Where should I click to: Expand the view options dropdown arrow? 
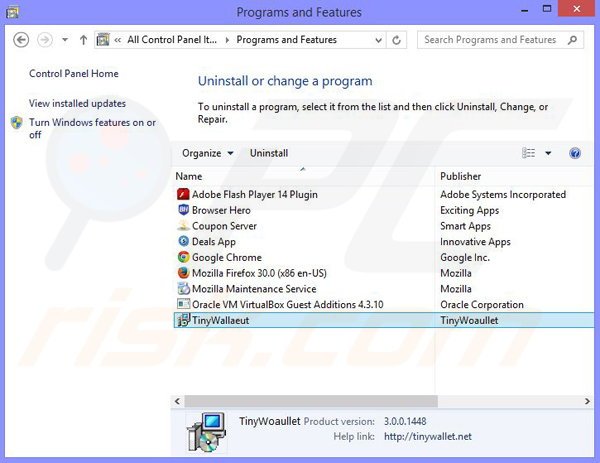click(x=548, y=153)
